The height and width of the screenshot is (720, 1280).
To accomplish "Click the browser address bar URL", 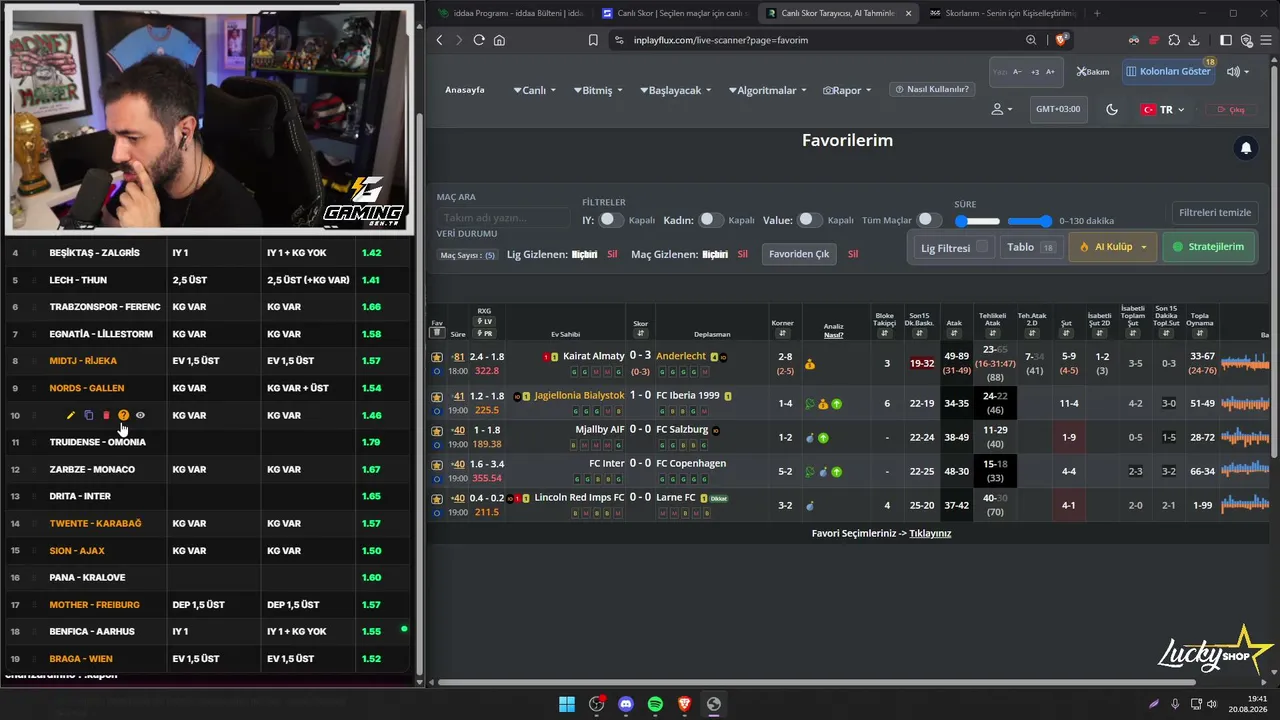I will [720, 40].
